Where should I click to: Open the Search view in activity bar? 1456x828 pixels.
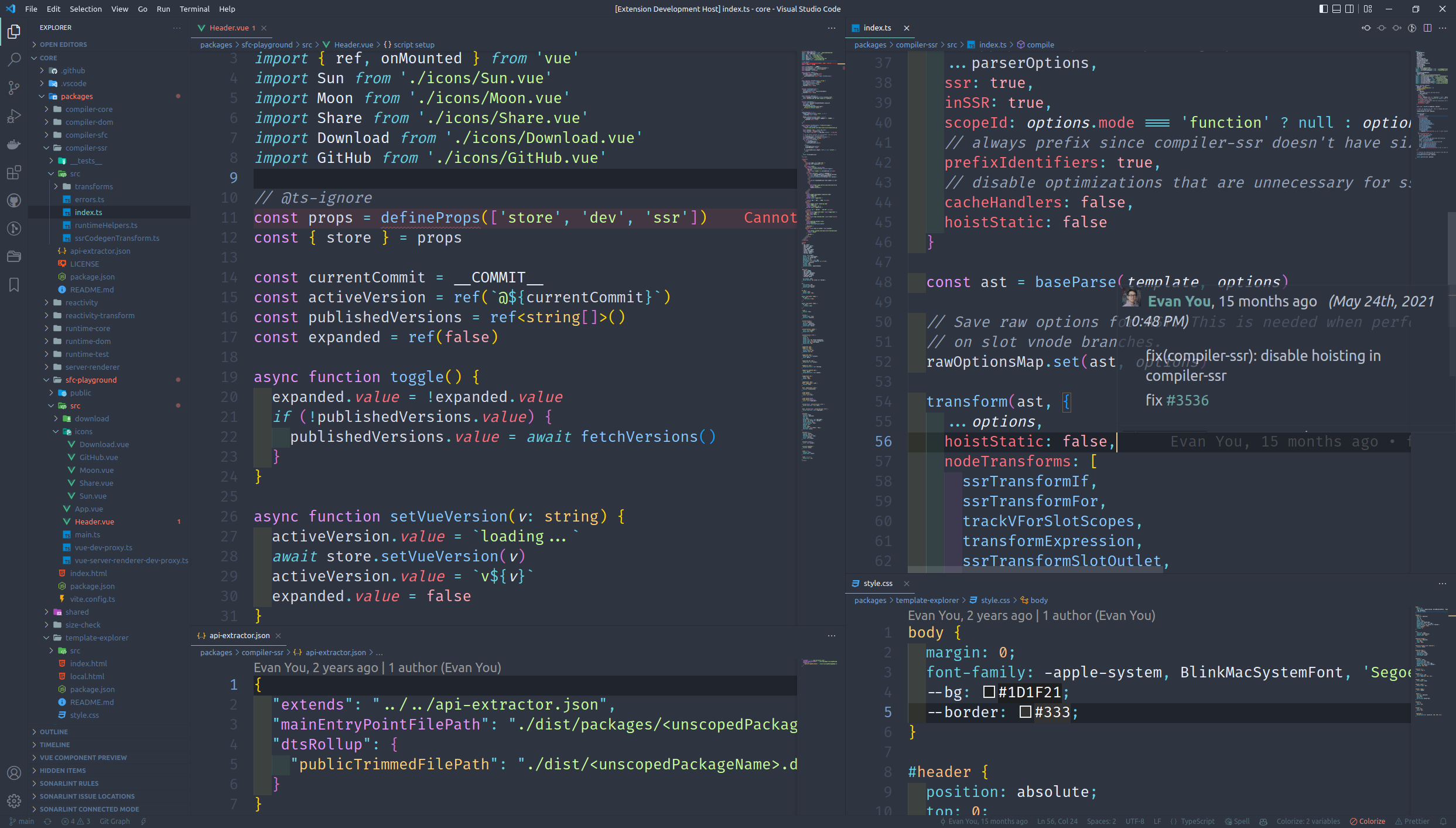pyautogui.click(x=14, y=59)
